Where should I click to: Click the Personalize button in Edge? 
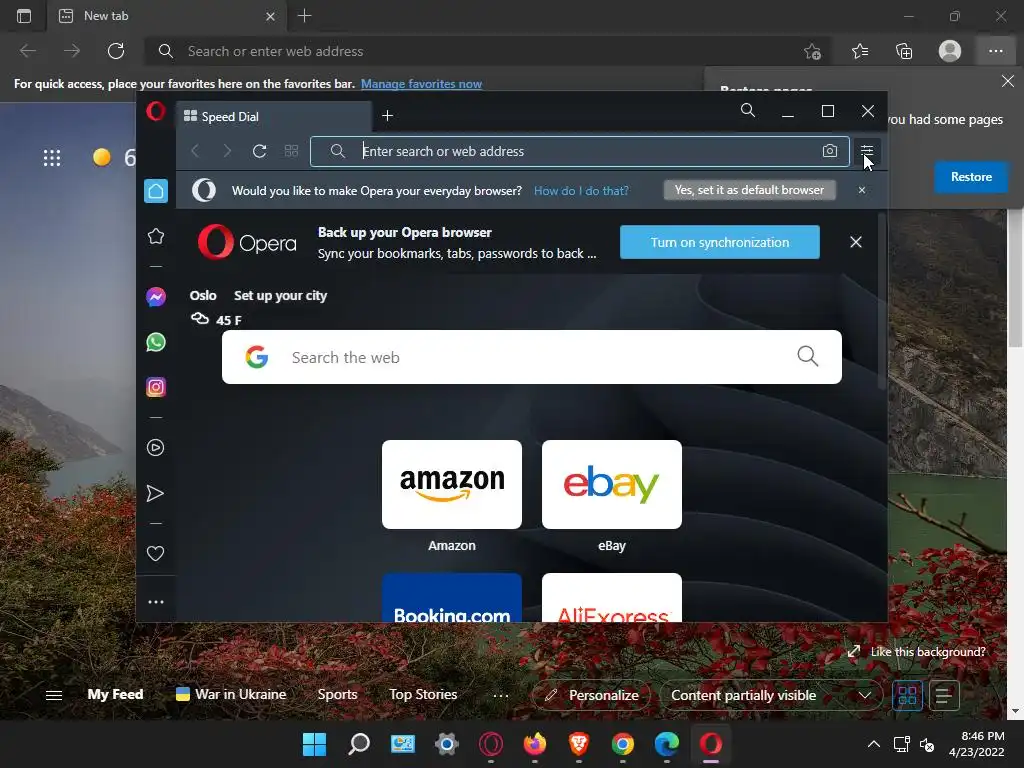[x=592, y=695]
